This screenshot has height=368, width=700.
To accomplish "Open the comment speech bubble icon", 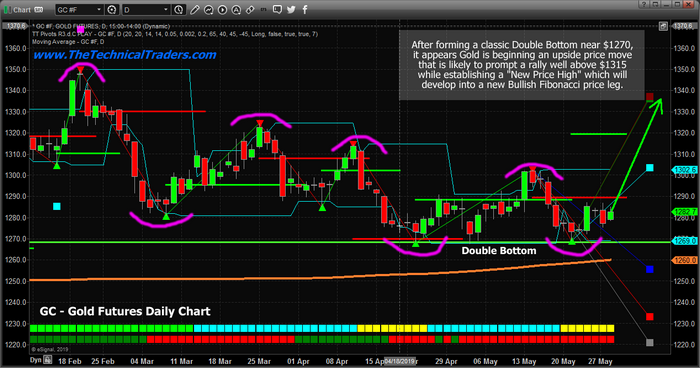I will pyautogui.click(x=277, y=9).
